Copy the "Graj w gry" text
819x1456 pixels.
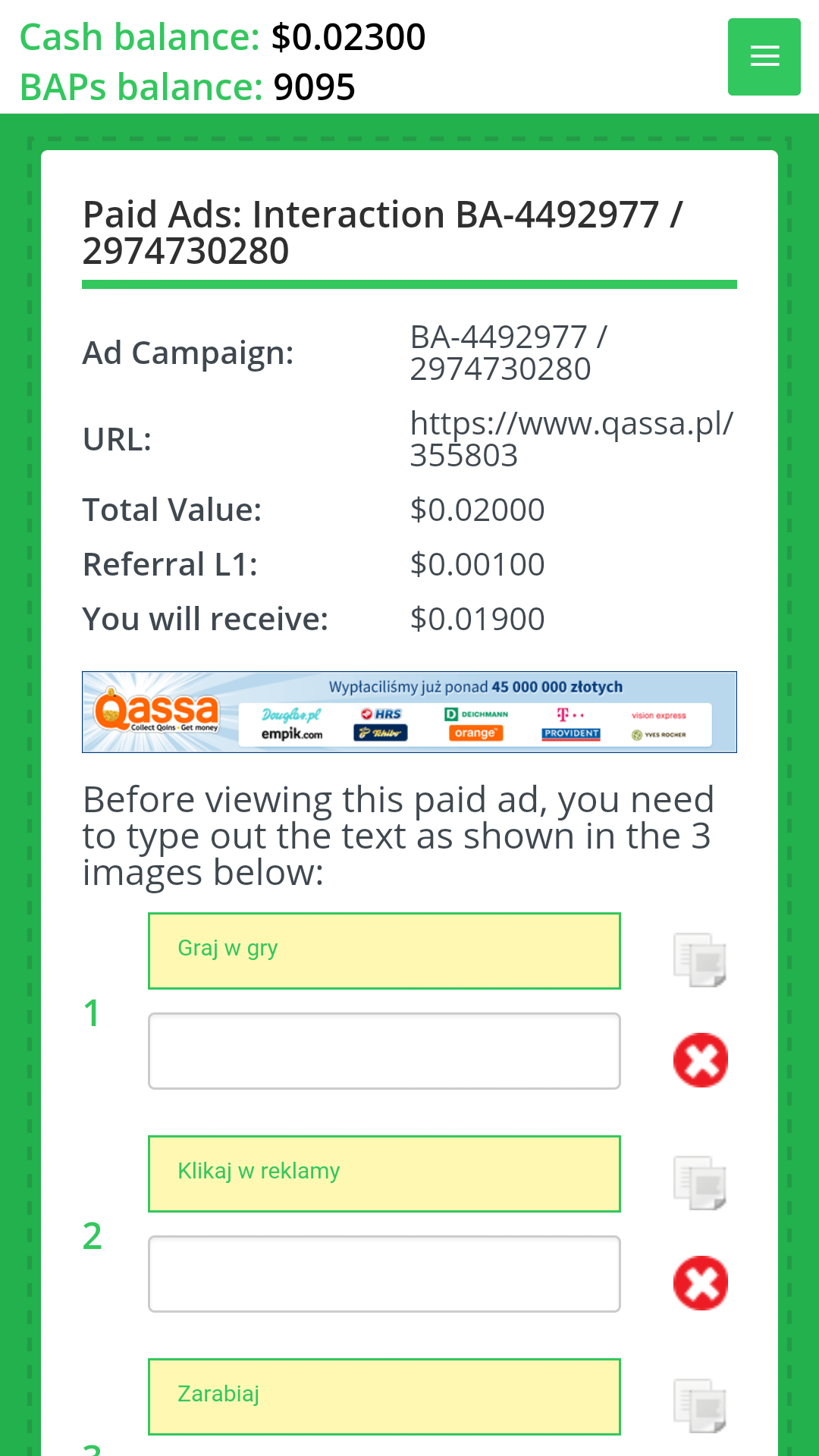click(x=700, y=959)
